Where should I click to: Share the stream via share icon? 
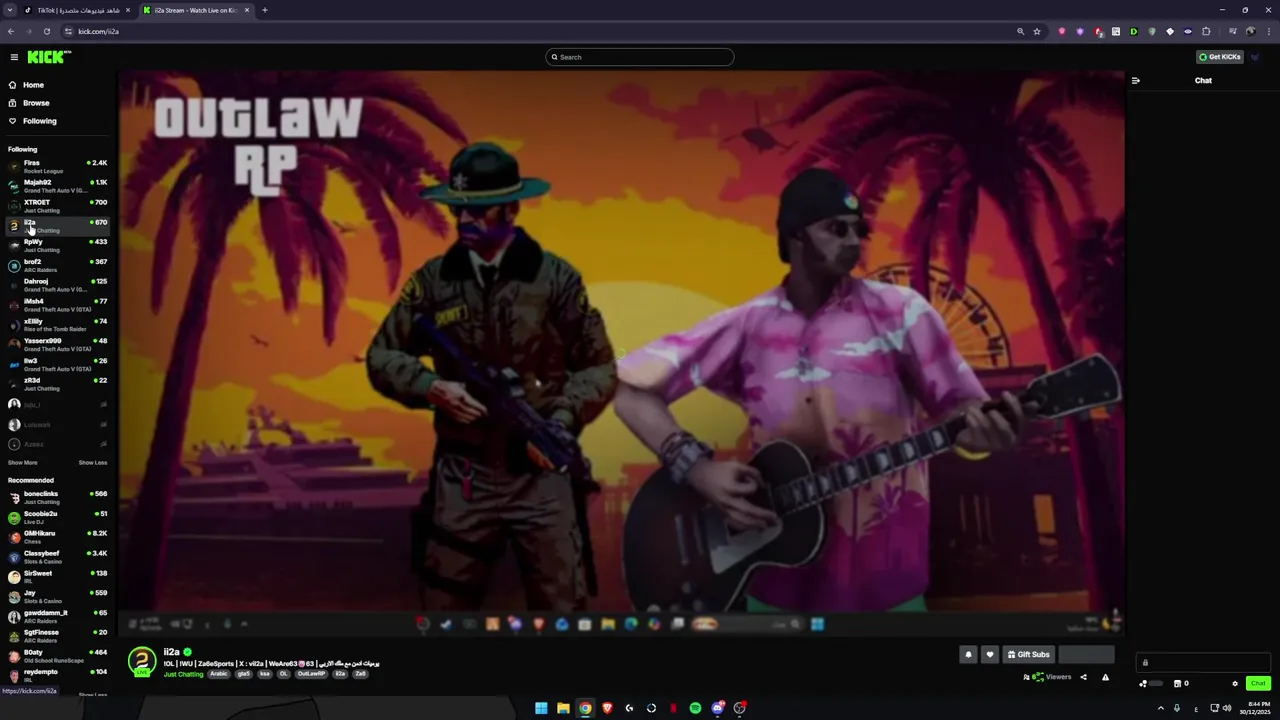(x=1083, y=677)
